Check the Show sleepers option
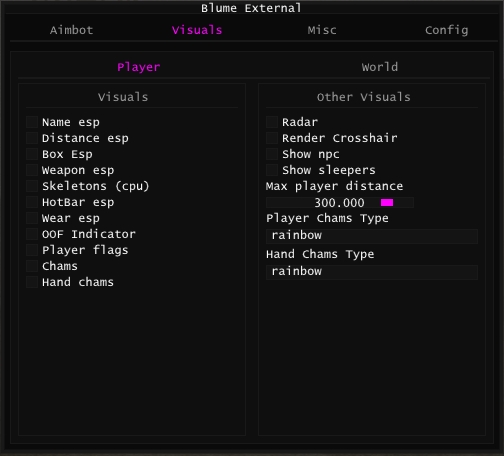 coord(272,170)
